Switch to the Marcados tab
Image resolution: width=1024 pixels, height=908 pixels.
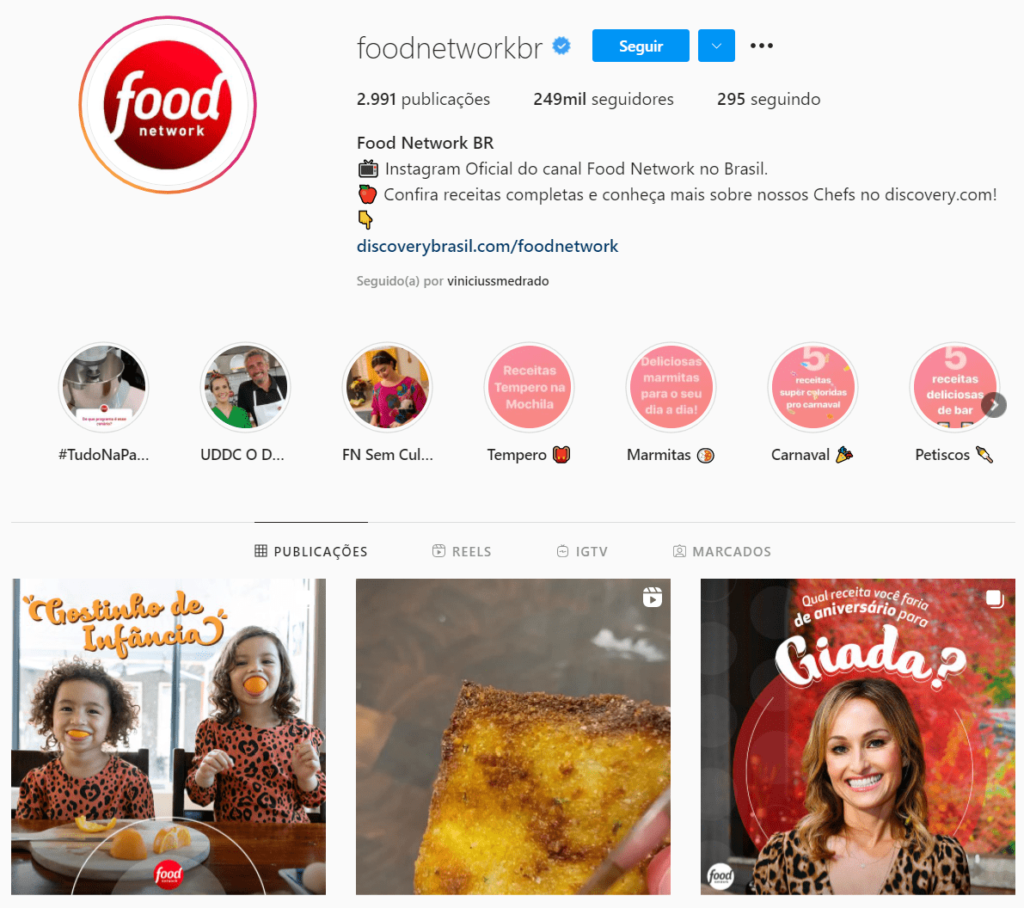pos(722,551)
